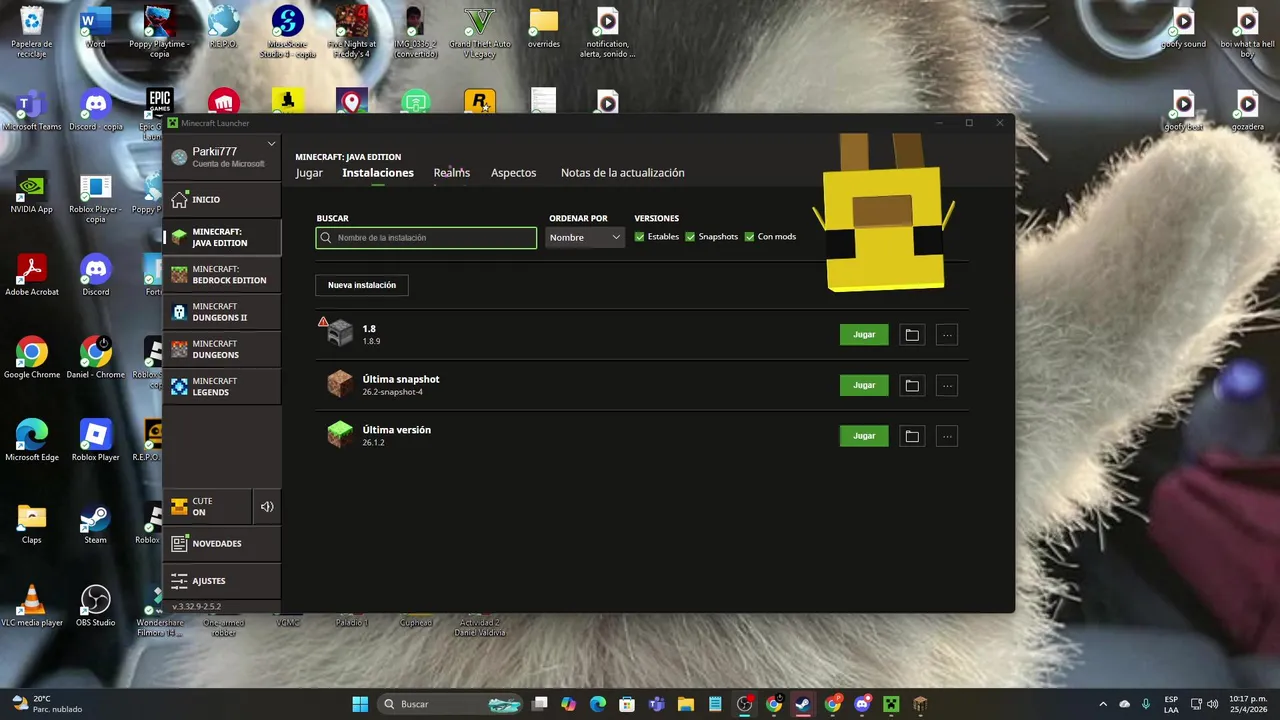Select Grand Theft Auto V Legacy desktop icon
Screen dimensions: 1280x720
[x=480, y=32]
